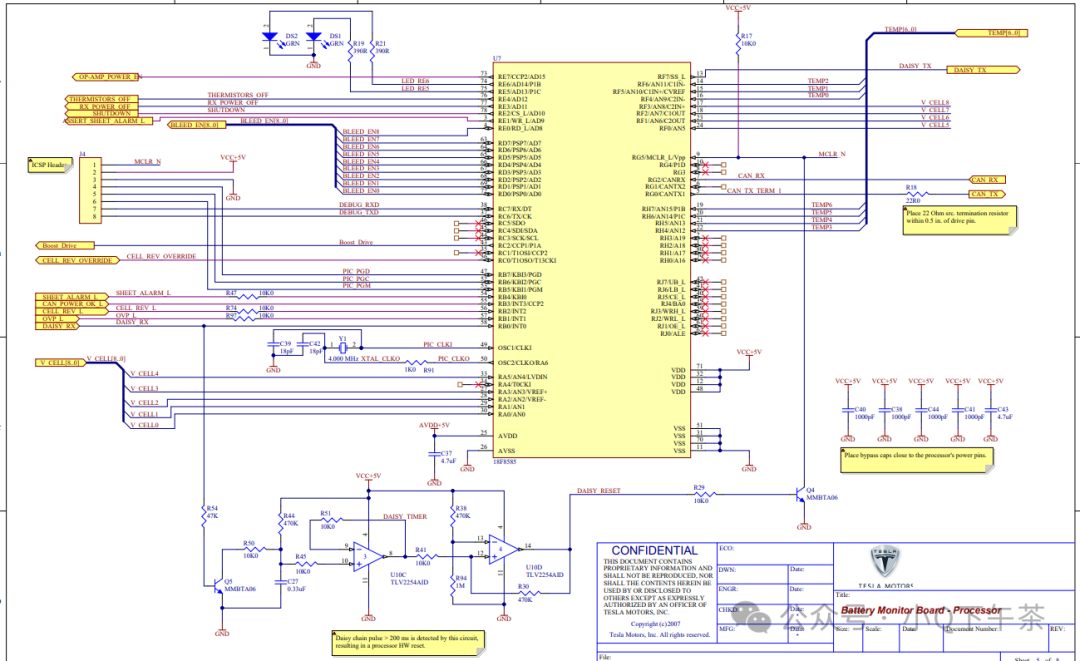Click the 18F8585 part number label
The image size is (1080, 661).
point(505,461)
